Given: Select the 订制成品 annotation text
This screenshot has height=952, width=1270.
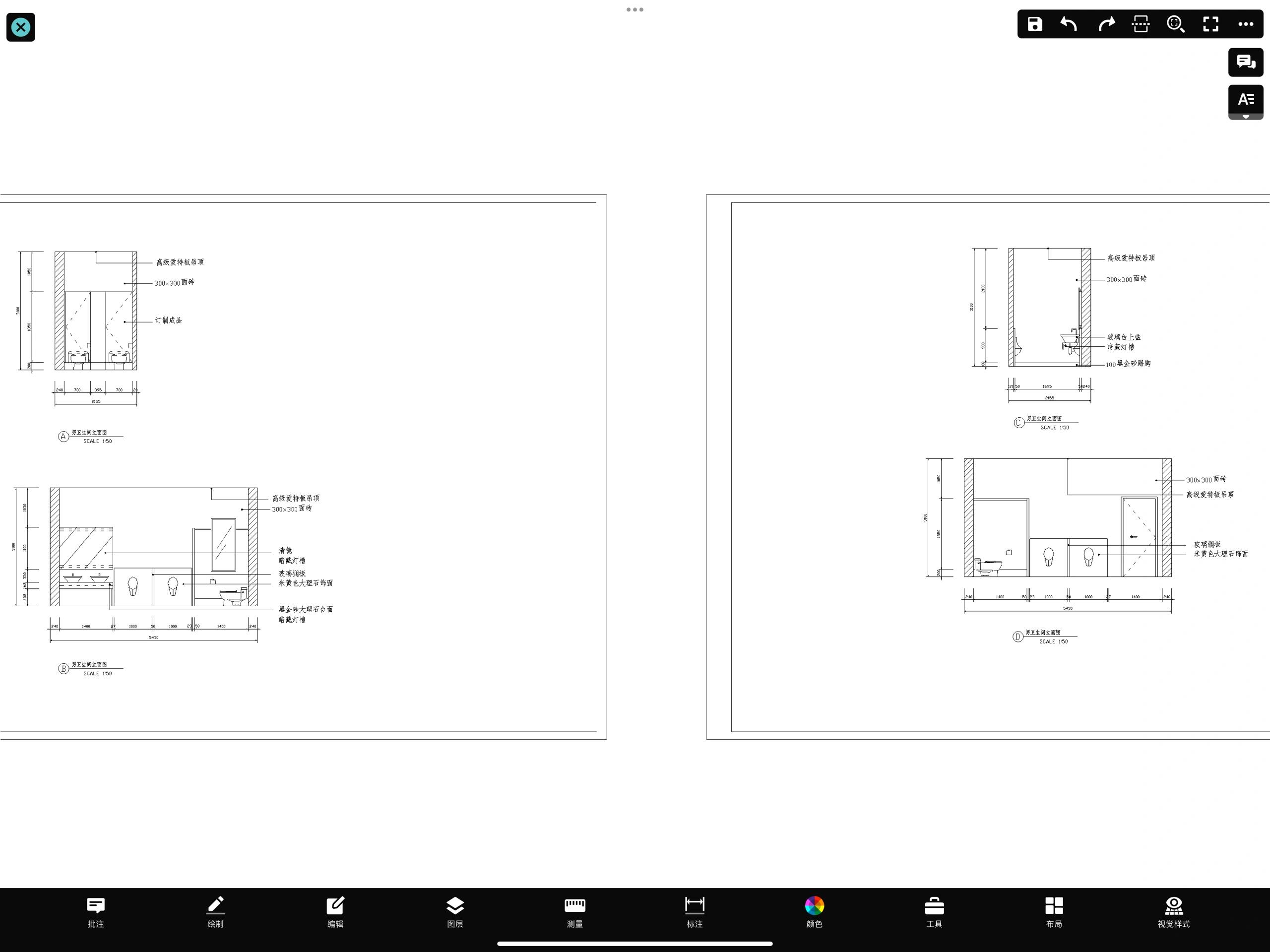Looking at the screenshot, I should (x=168, y=320).
